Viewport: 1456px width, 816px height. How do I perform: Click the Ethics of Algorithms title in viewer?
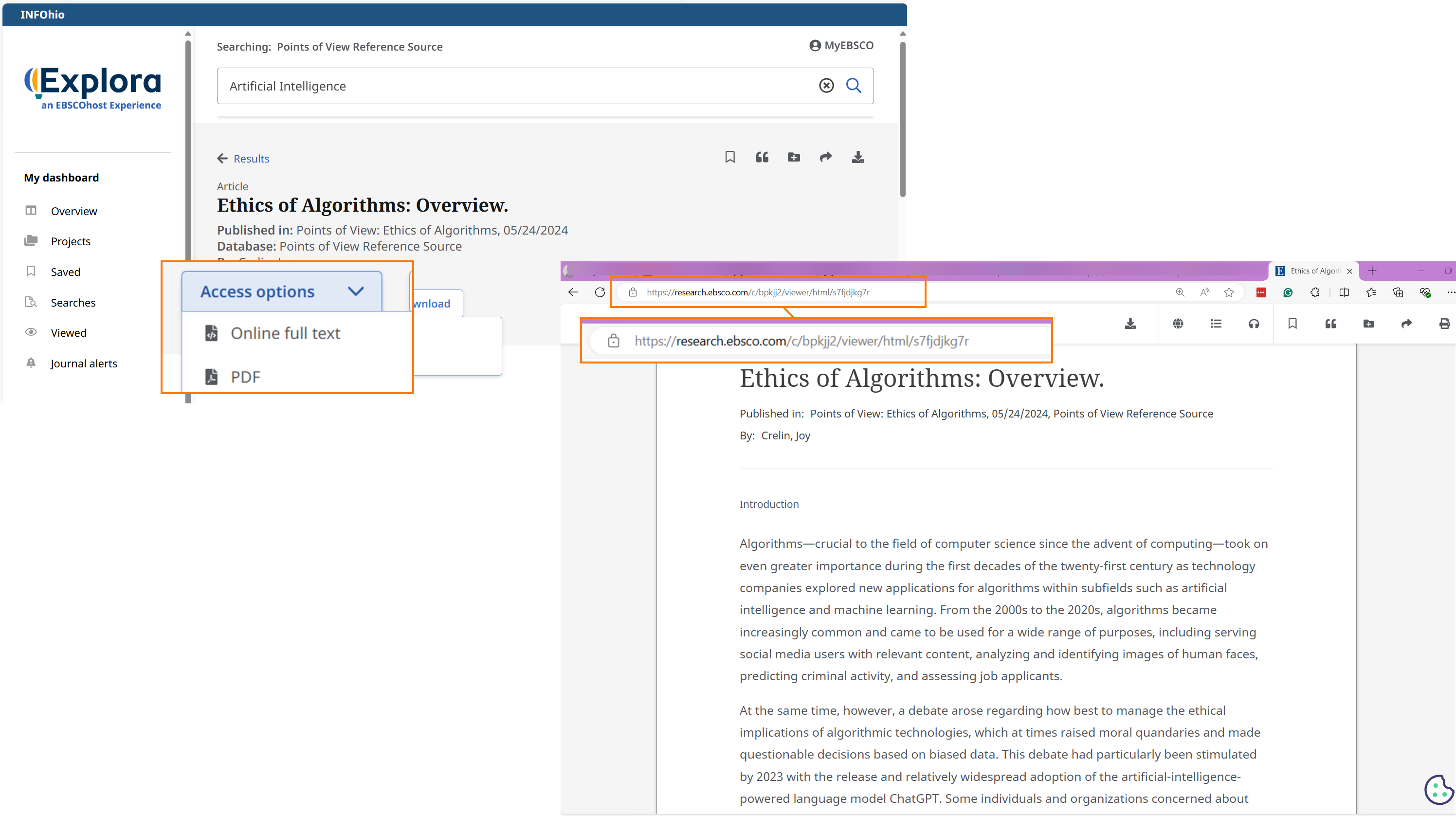click(x=921, y=378)
